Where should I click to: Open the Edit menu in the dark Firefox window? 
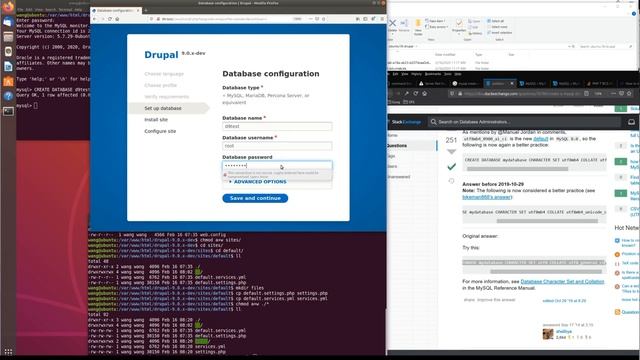(x=395, y=74)
